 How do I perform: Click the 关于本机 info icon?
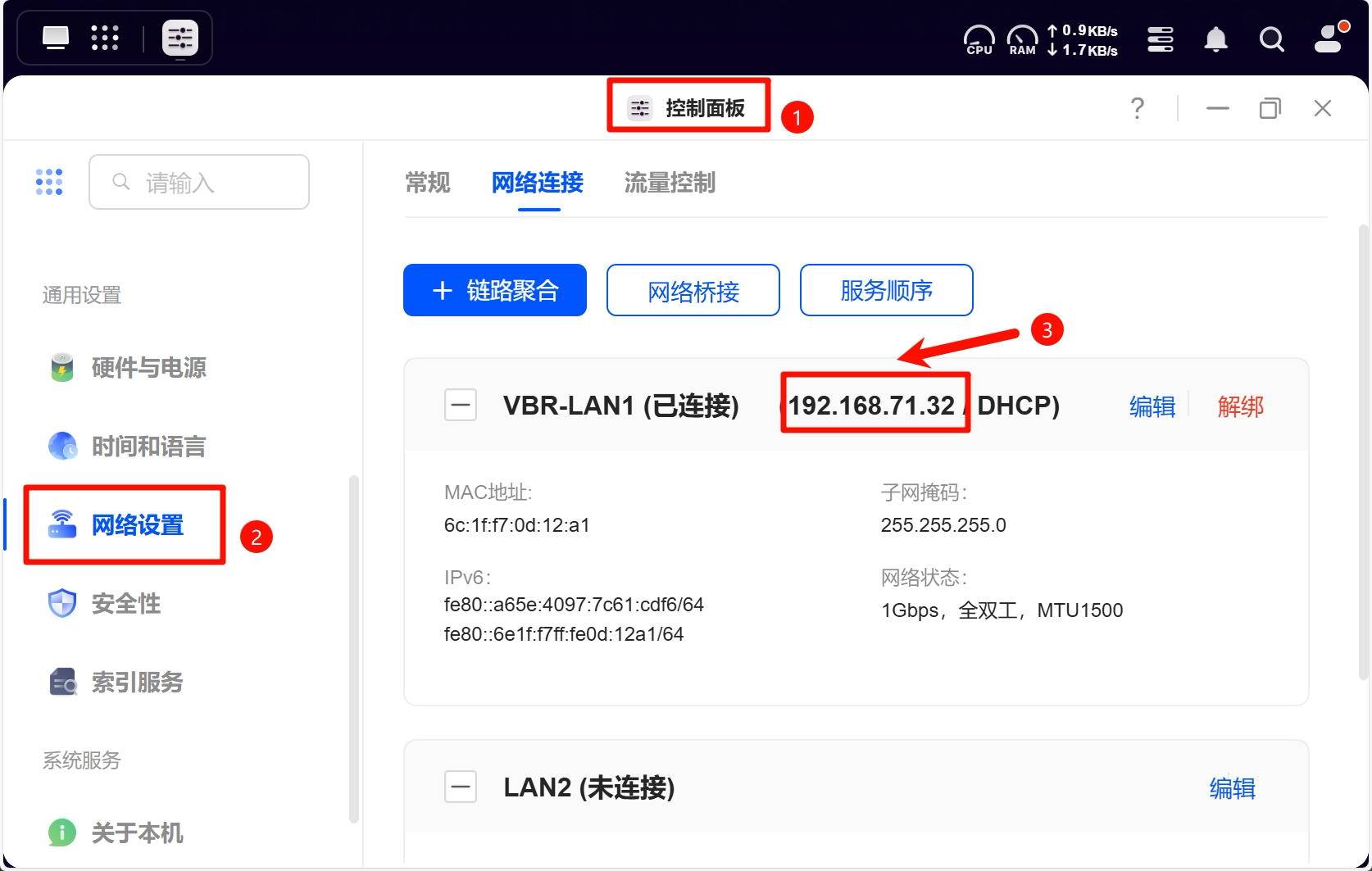click(x=62, y=832)
